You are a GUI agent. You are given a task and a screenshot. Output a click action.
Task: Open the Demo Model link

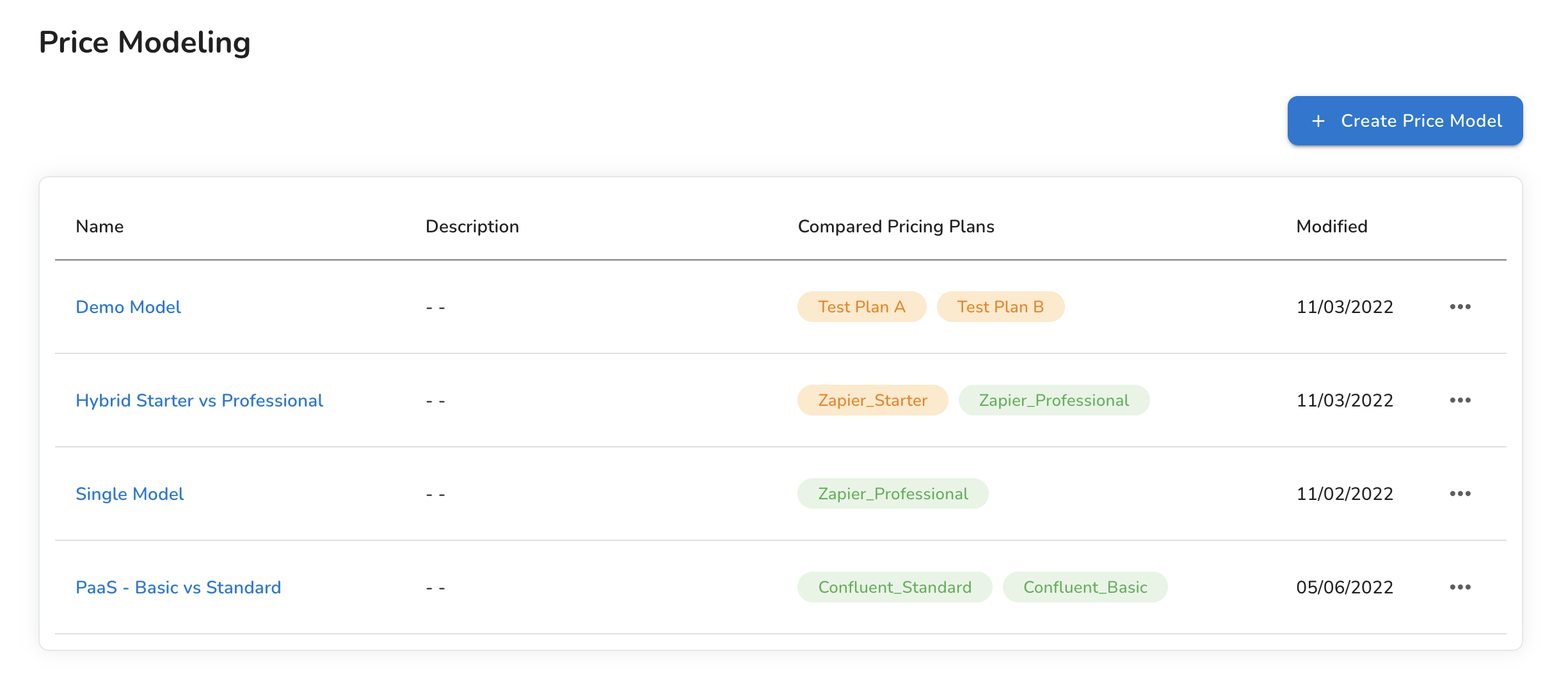pos(128,307)
